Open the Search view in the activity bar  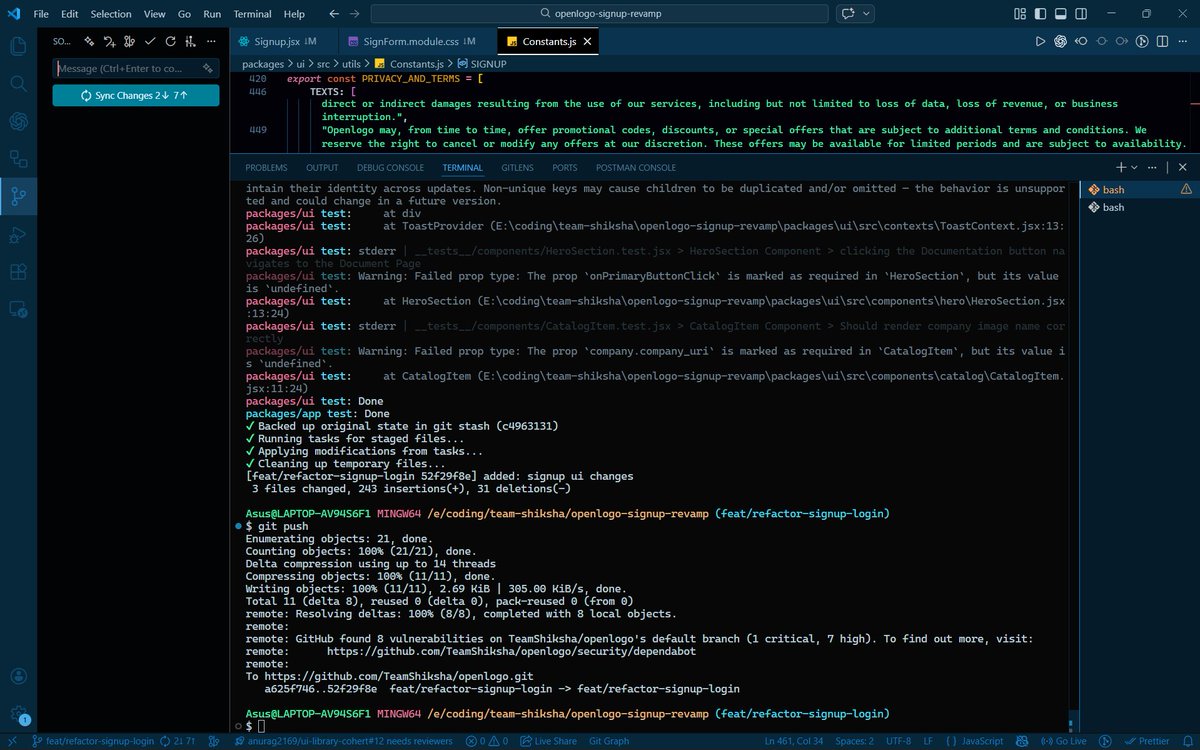pyautogui.click(x=18, y=84)
